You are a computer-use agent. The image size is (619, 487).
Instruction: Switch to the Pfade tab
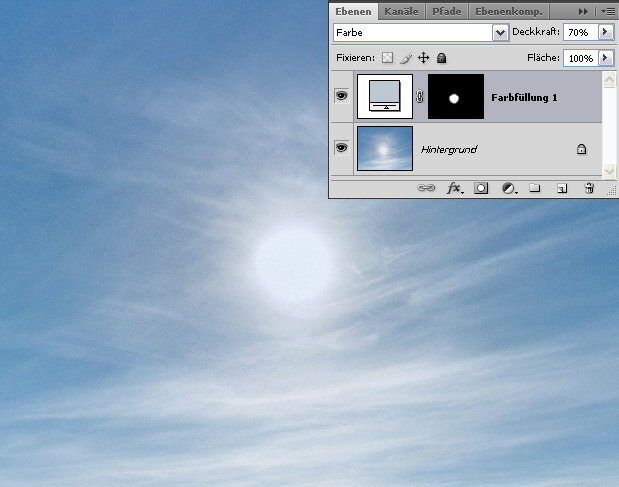pos(445,11)
